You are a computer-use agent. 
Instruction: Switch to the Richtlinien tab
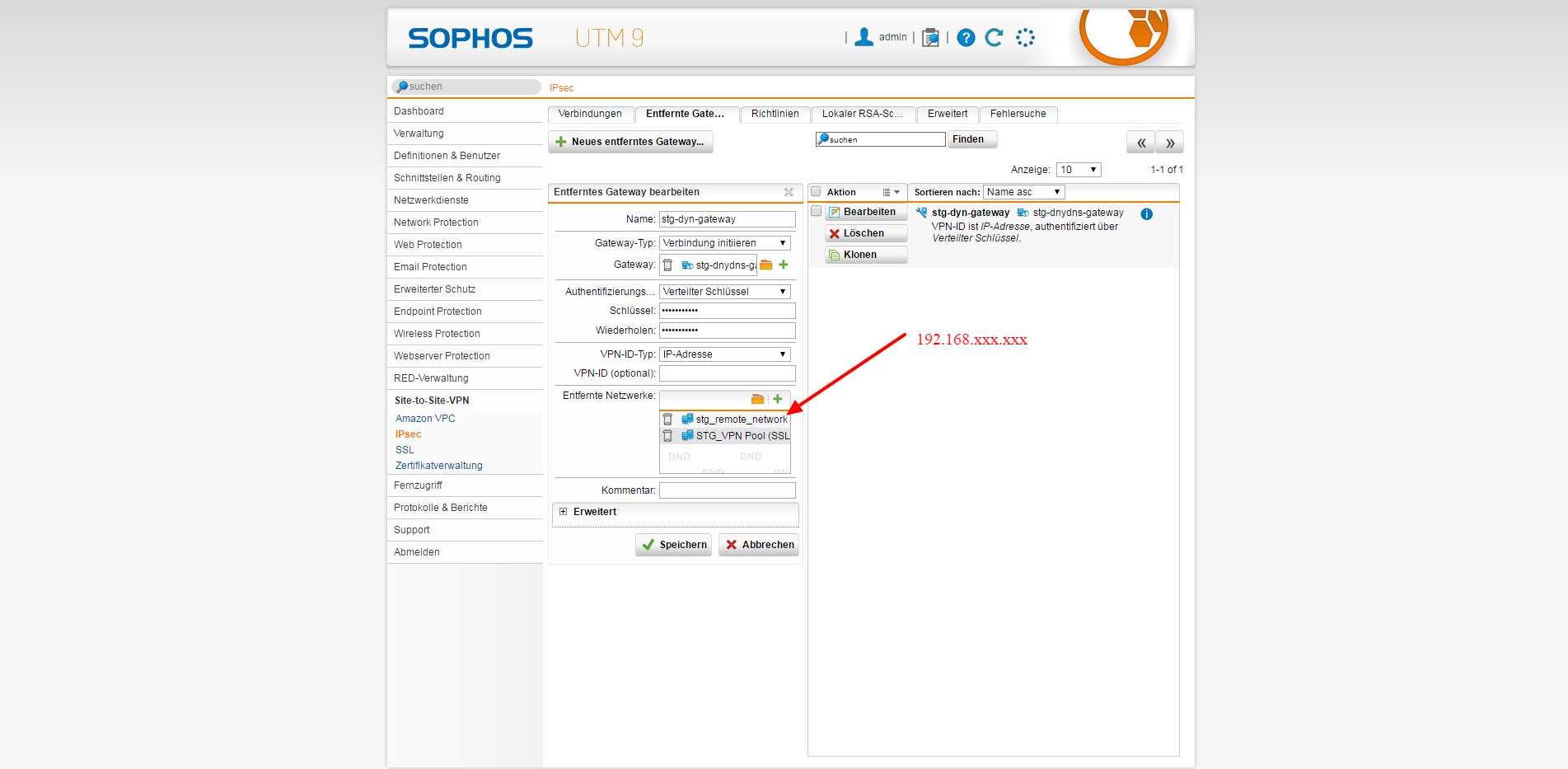(x=775, y=114)
